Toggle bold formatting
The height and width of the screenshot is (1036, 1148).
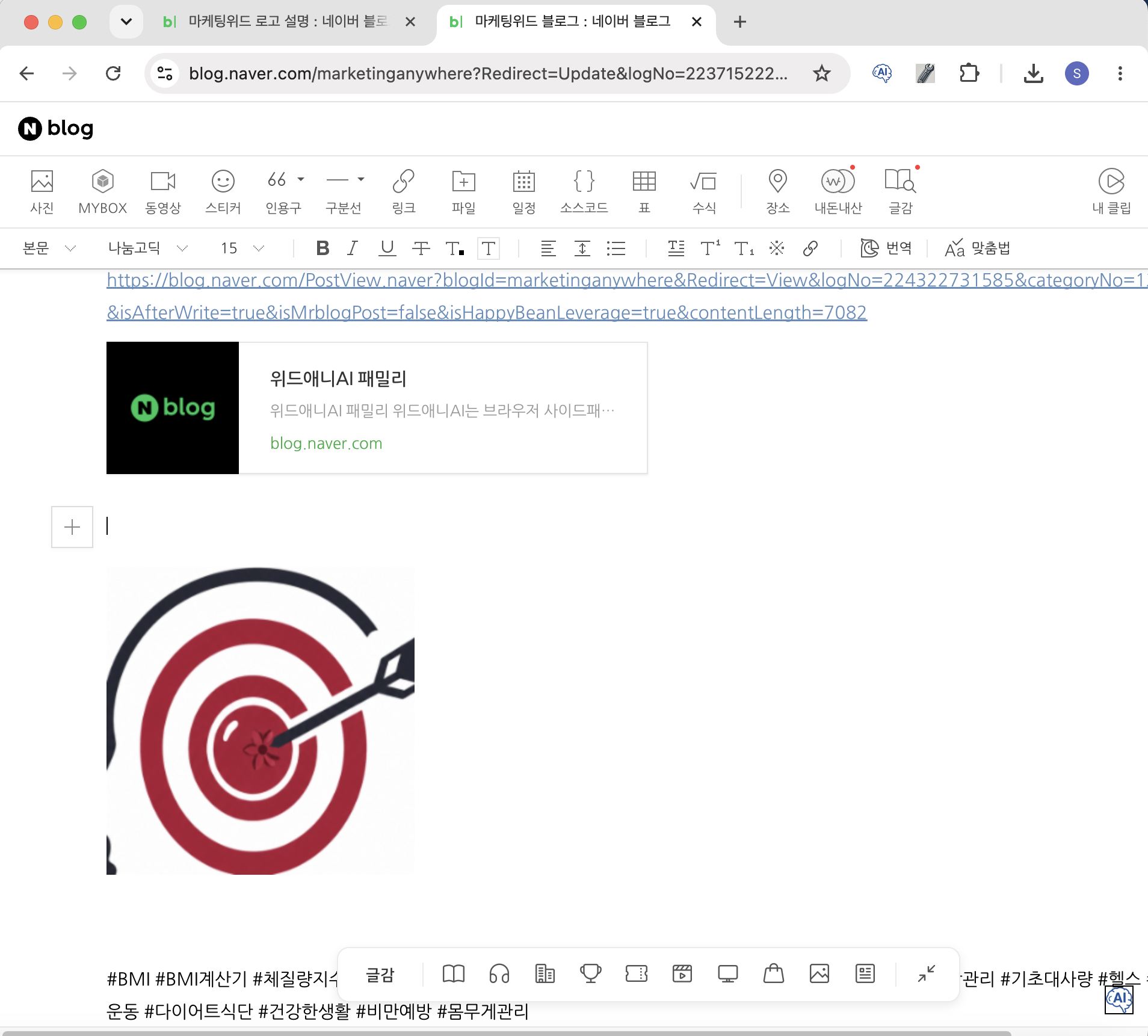point(322,248)
